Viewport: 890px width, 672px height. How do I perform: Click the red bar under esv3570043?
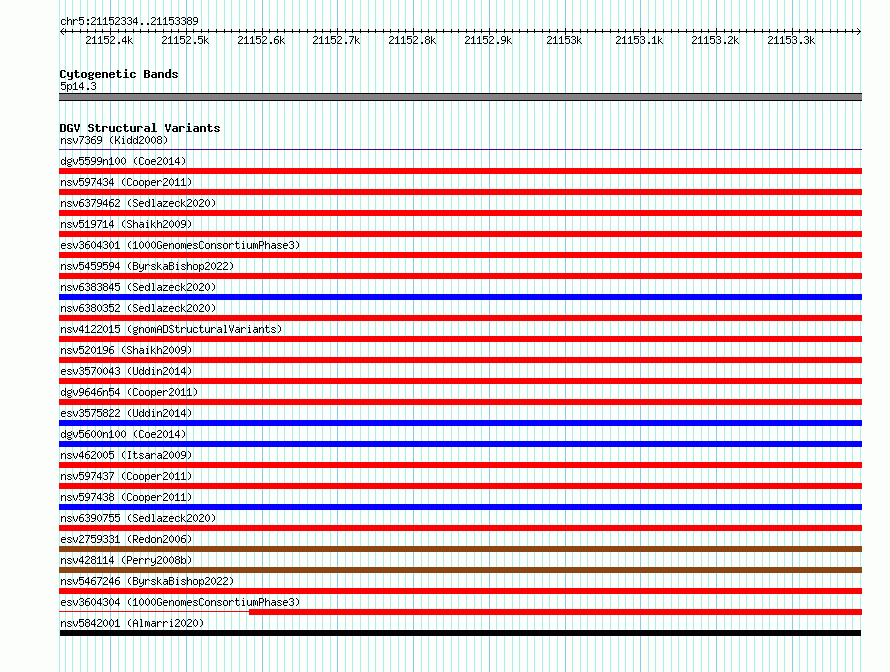pos(460,381)
